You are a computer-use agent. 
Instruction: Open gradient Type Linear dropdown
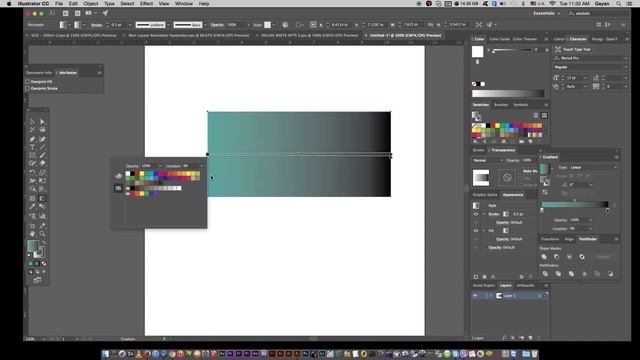[593, 167]
